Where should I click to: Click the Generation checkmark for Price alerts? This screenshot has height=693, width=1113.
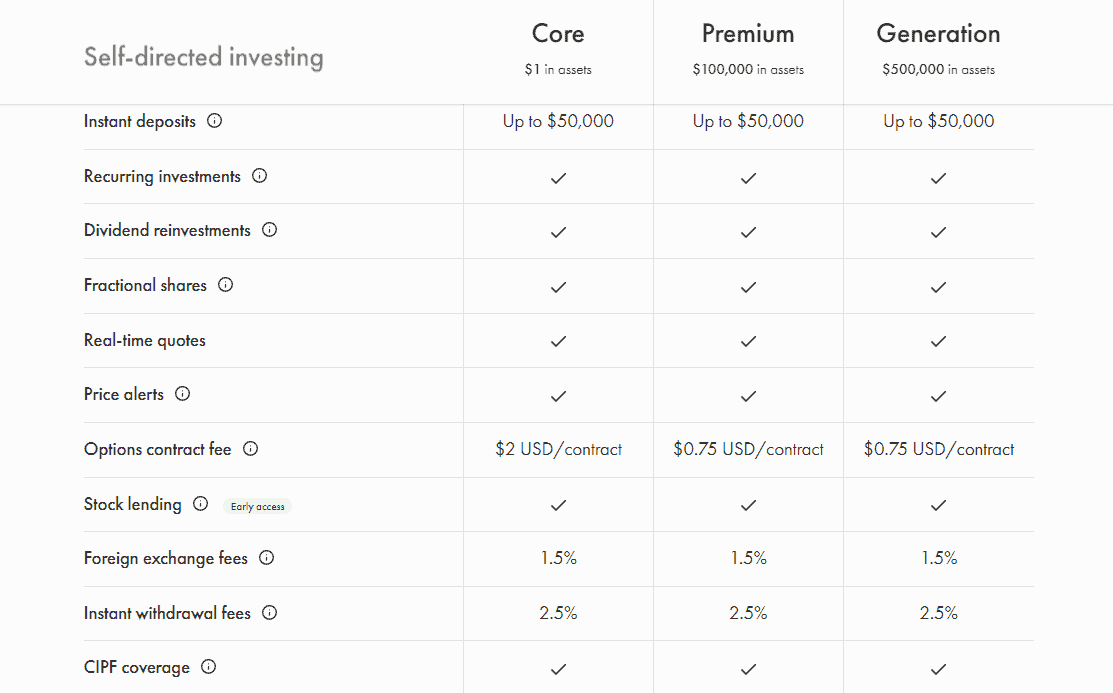(x=938, y=395)
